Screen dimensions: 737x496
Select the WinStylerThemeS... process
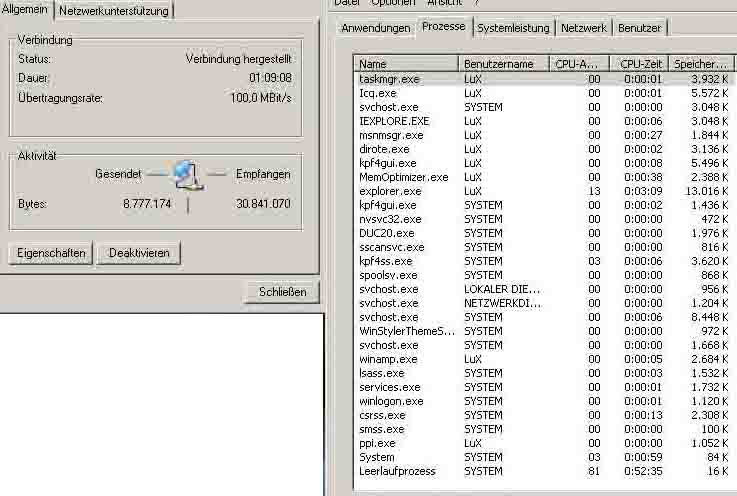pyautogui.click(x=543, y=331)
